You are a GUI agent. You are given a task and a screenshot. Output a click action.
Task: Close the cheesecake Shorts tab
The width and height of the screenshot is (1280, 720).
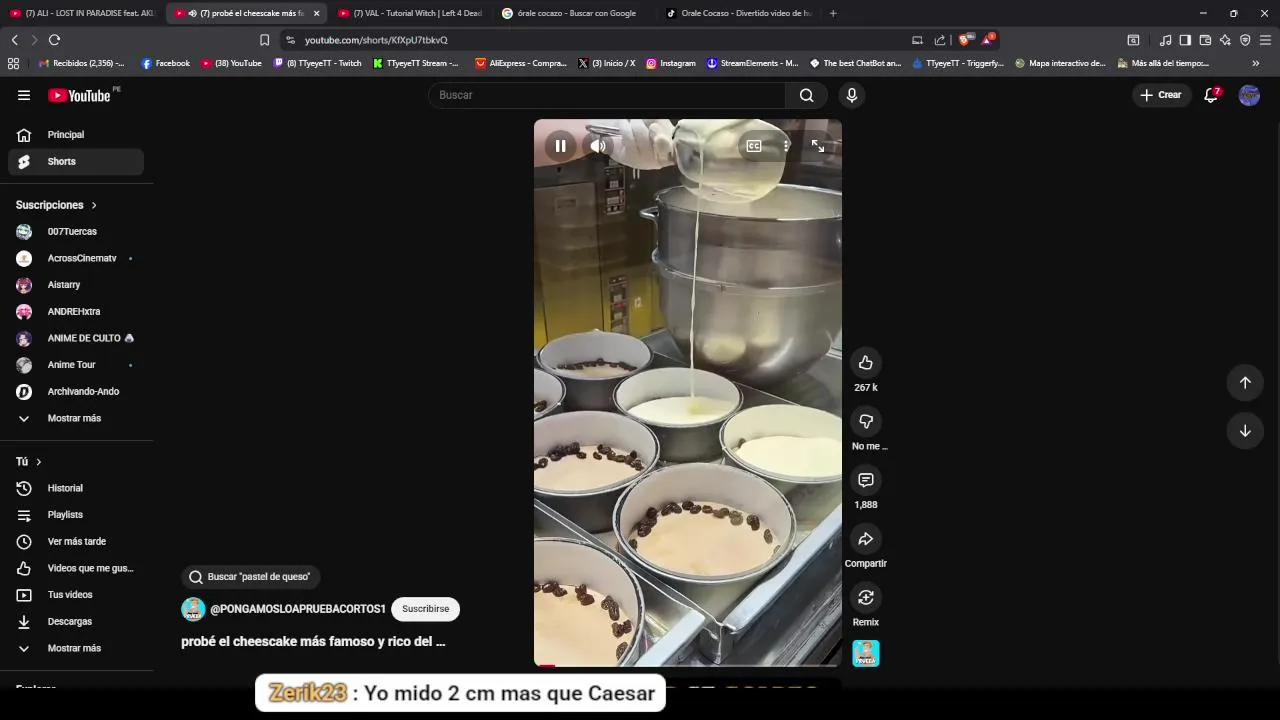tap(316, 13)
